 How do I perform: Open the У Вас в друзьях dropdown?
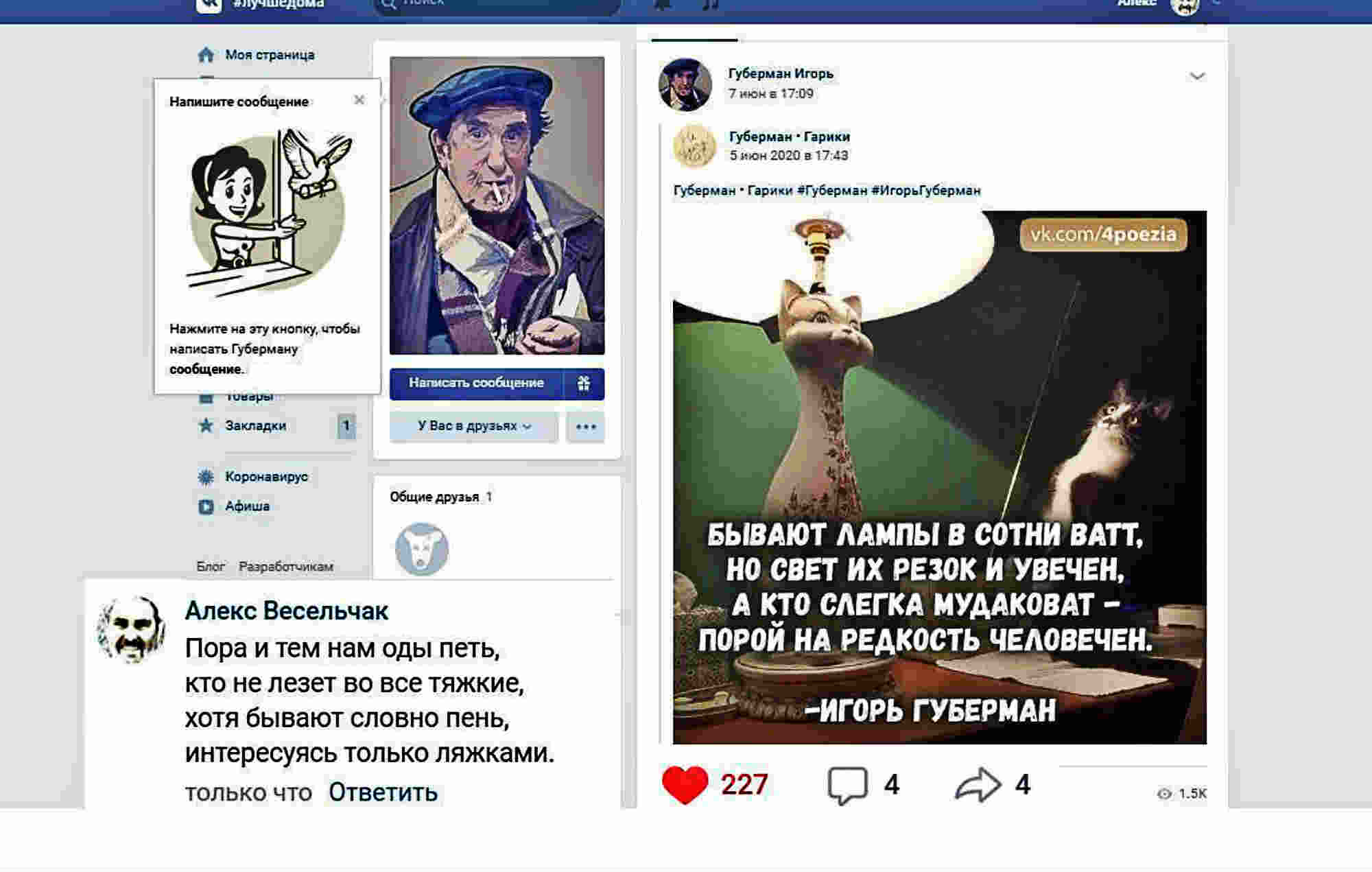click(x=474, y=427)
